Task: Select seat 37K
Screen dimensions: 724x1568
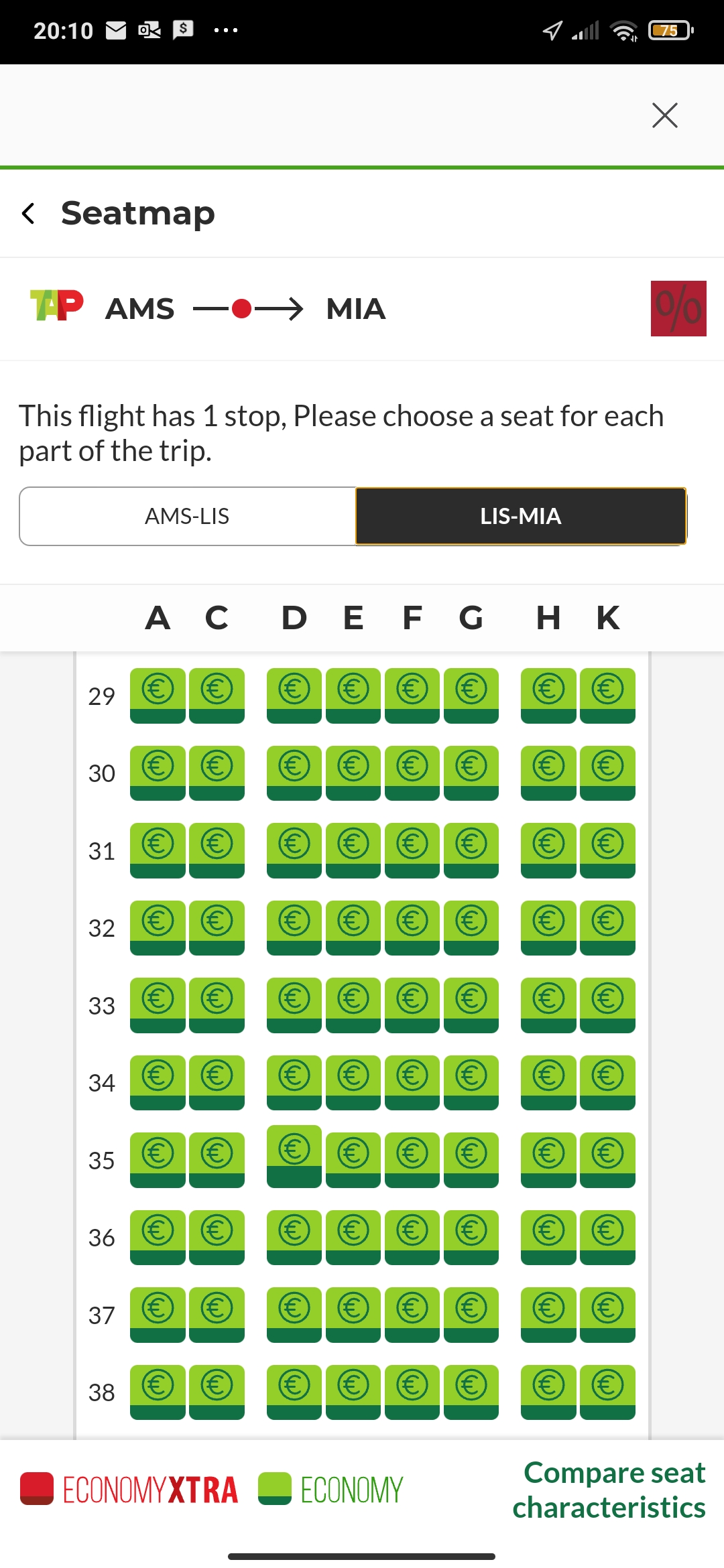Action: click(607, 1314)
